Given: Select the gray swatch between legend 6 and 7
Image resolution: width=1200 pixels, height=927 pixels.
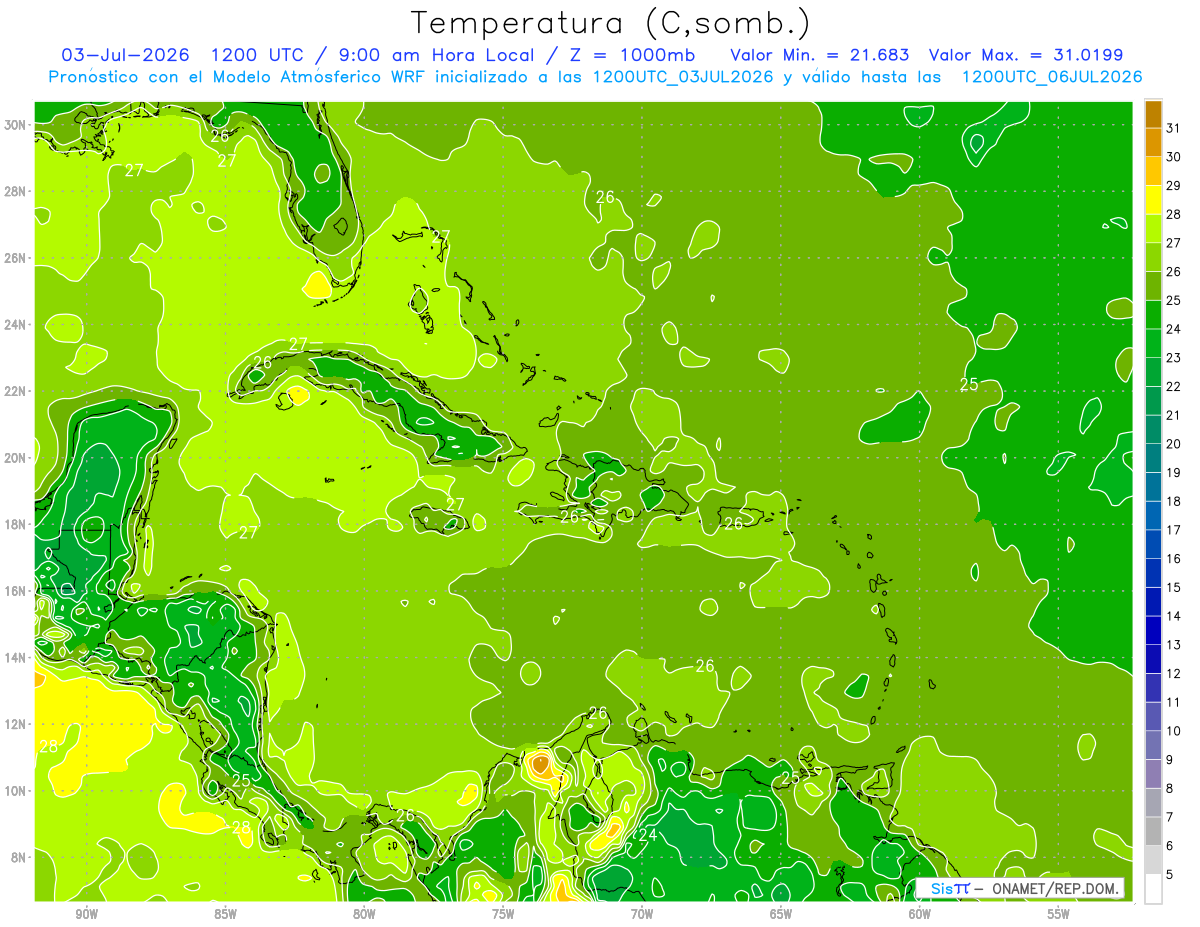Looking at the screenshot, I should point(1153,831).
